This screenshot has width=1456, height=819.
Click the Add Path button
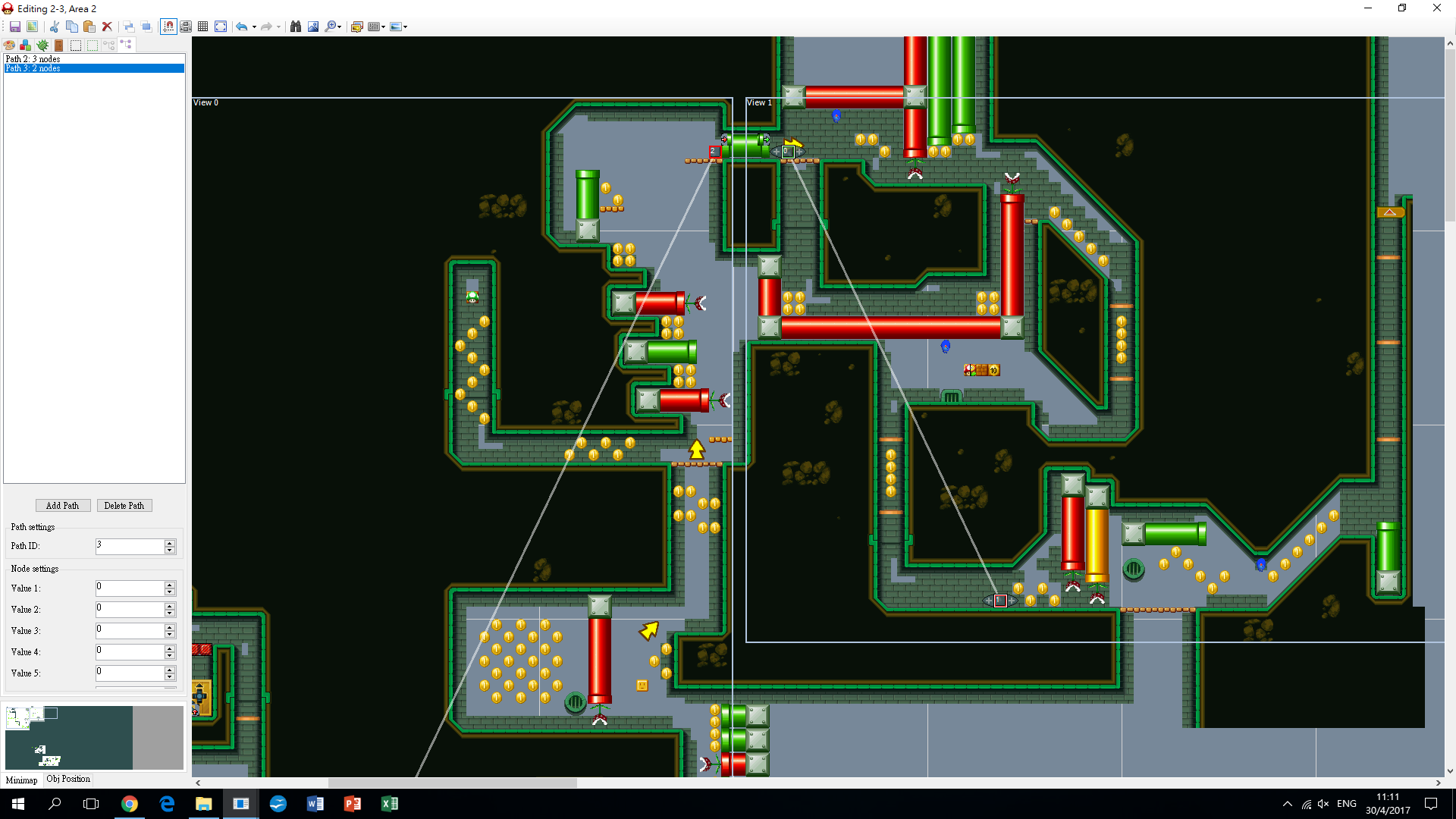coord(63,506)
